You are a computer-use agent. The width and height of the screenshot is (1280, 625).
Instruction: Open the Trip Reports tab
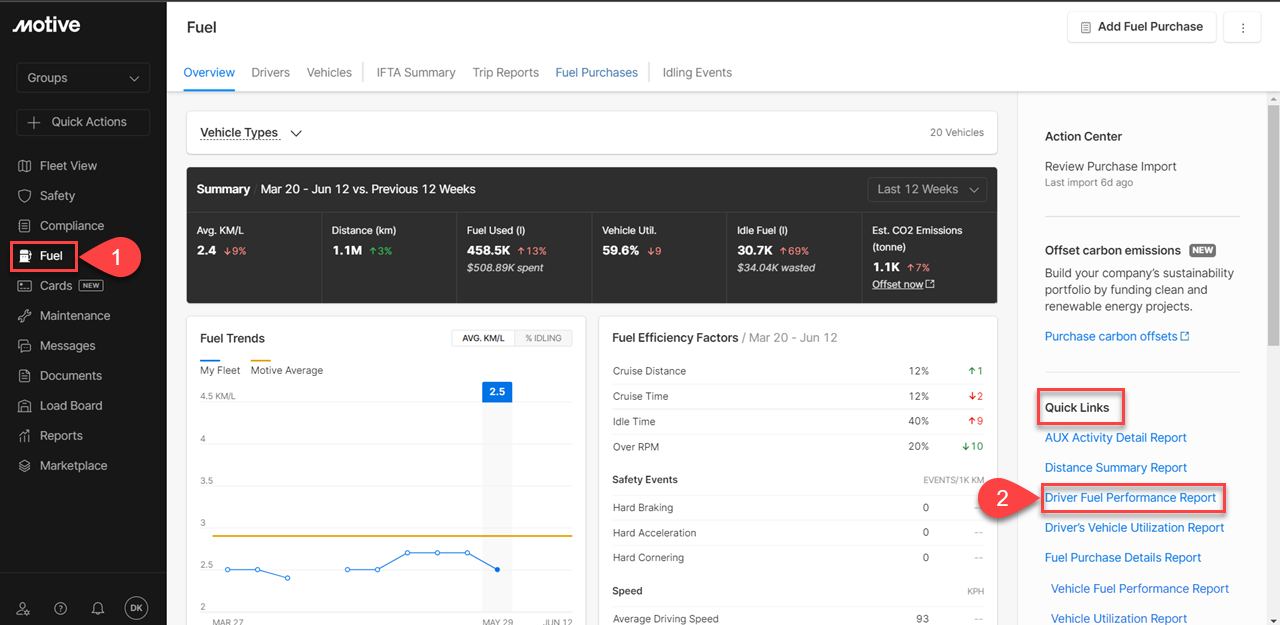(506, 73)
